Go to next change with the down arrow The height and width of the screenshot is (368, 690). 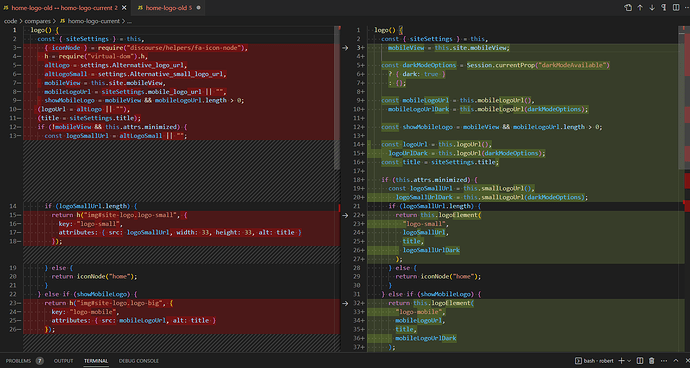click(652, 7)
